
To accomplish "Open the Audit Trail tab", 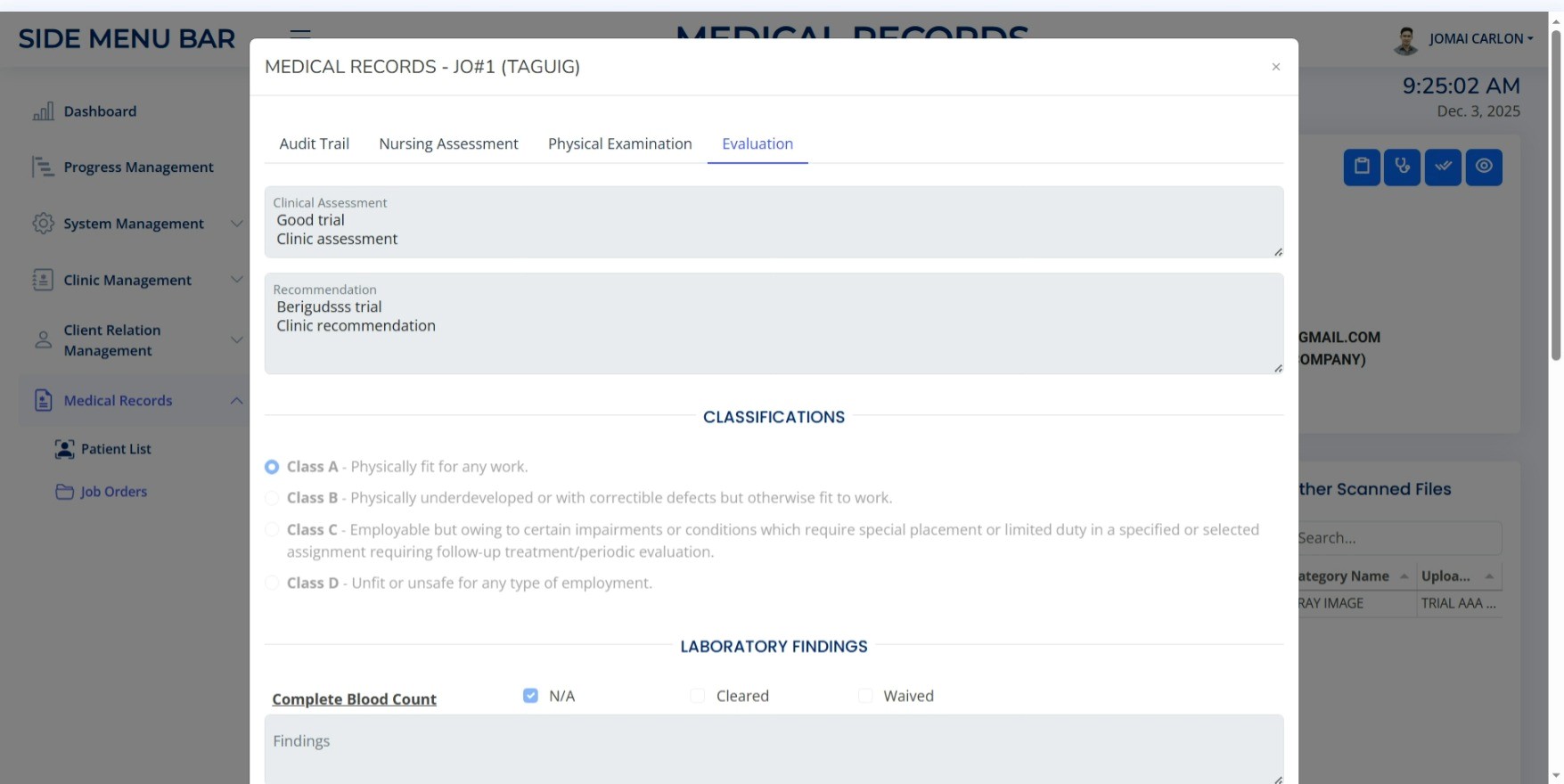I will [314, 143].
